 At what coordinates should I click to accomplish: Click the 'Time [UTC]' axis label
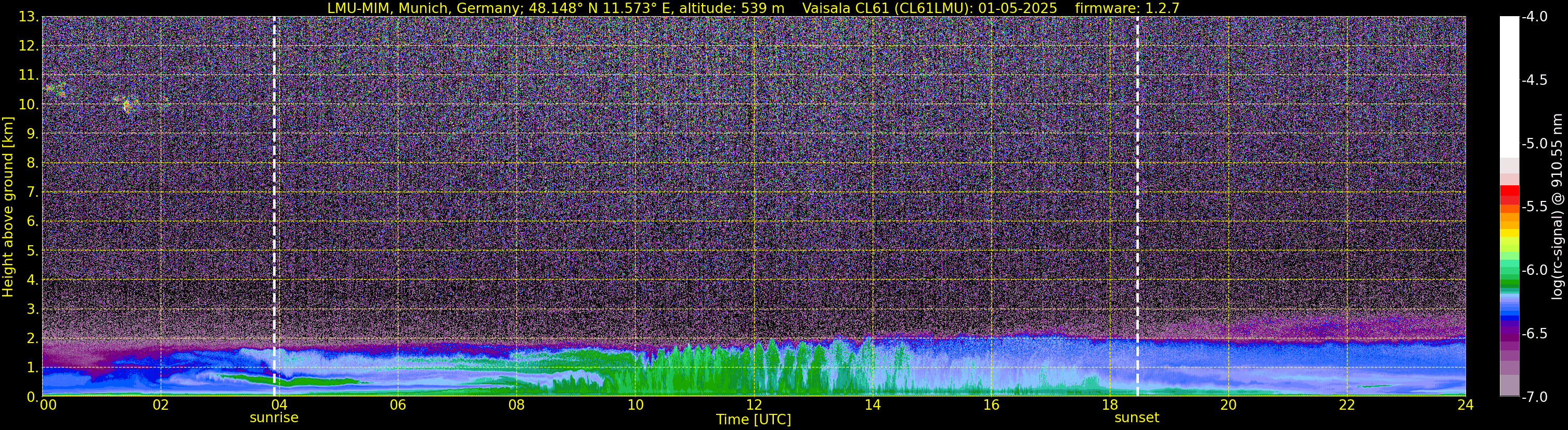[754, 420]
